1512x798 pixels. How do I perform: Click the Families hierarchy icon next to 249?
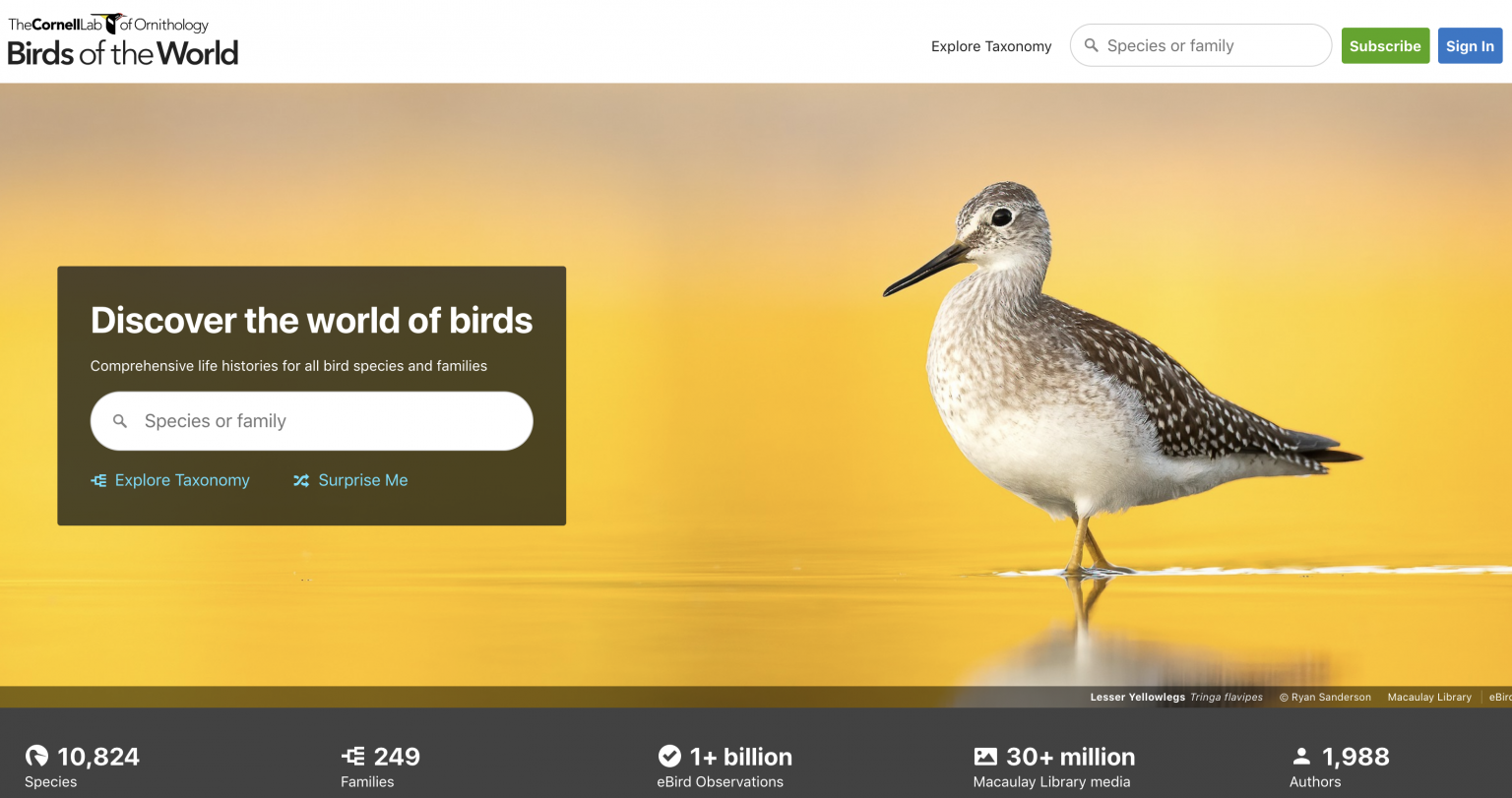click(352, 756)
